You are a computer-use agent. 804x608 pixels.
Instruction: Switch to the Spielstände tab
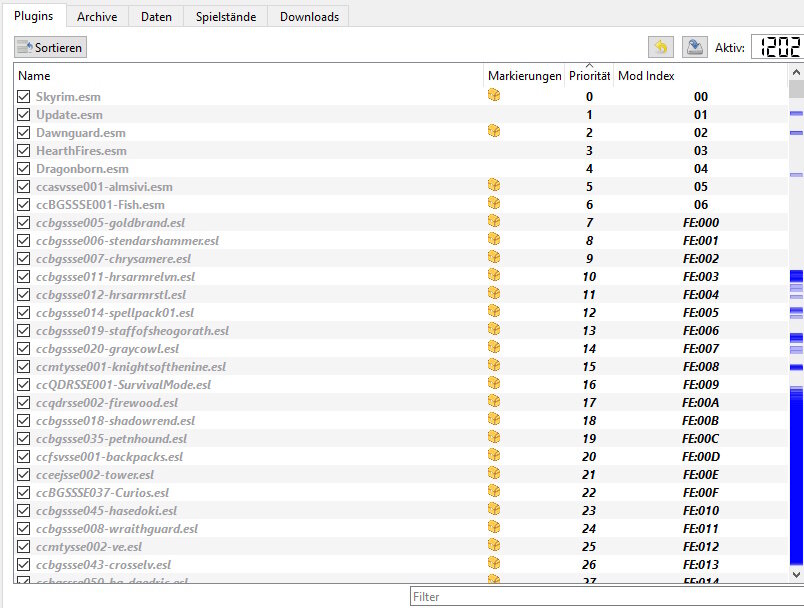point(226,16)
